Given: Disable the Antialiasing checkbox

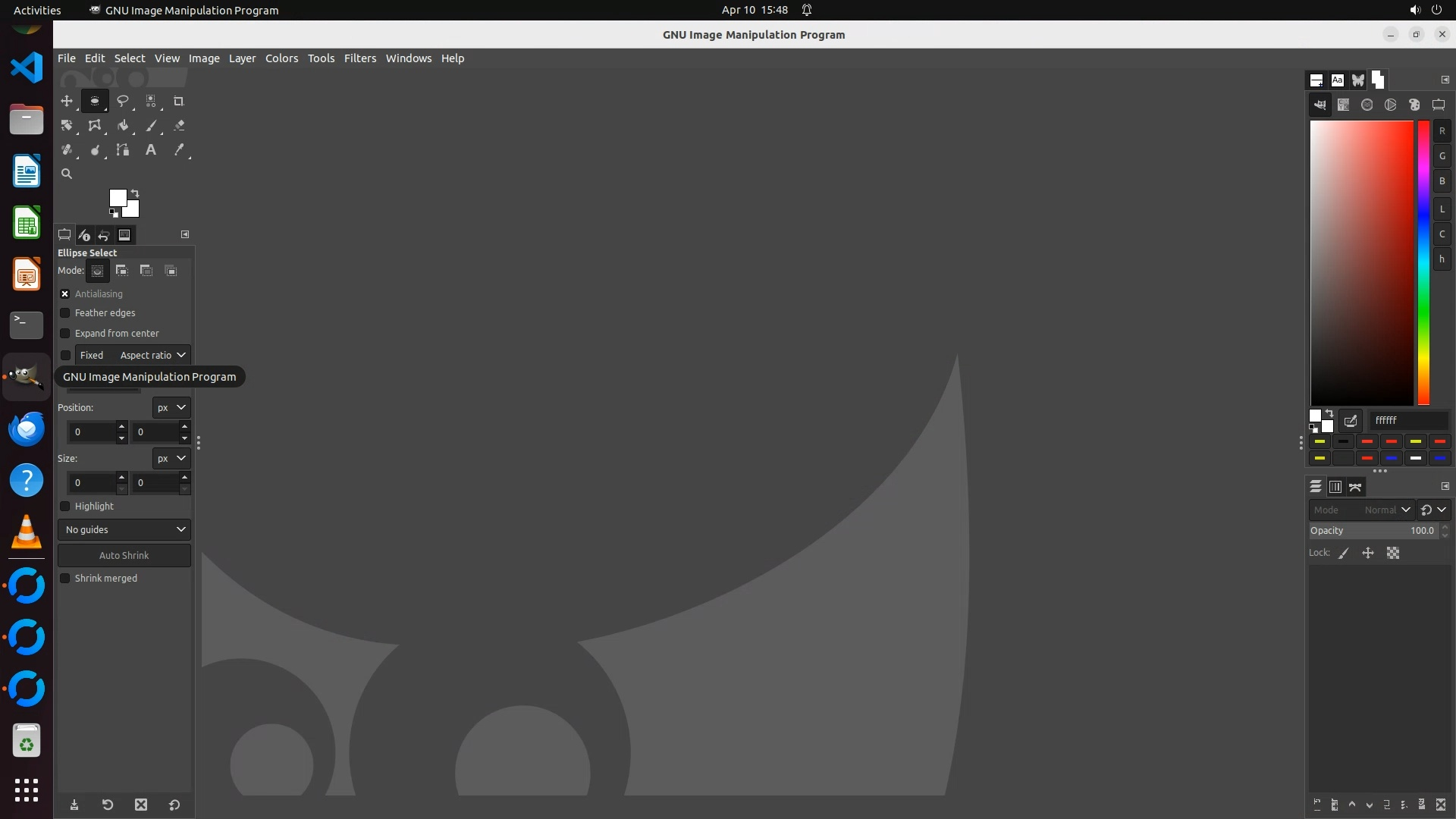Looking at the screenshot, I should tap(65, 294).
